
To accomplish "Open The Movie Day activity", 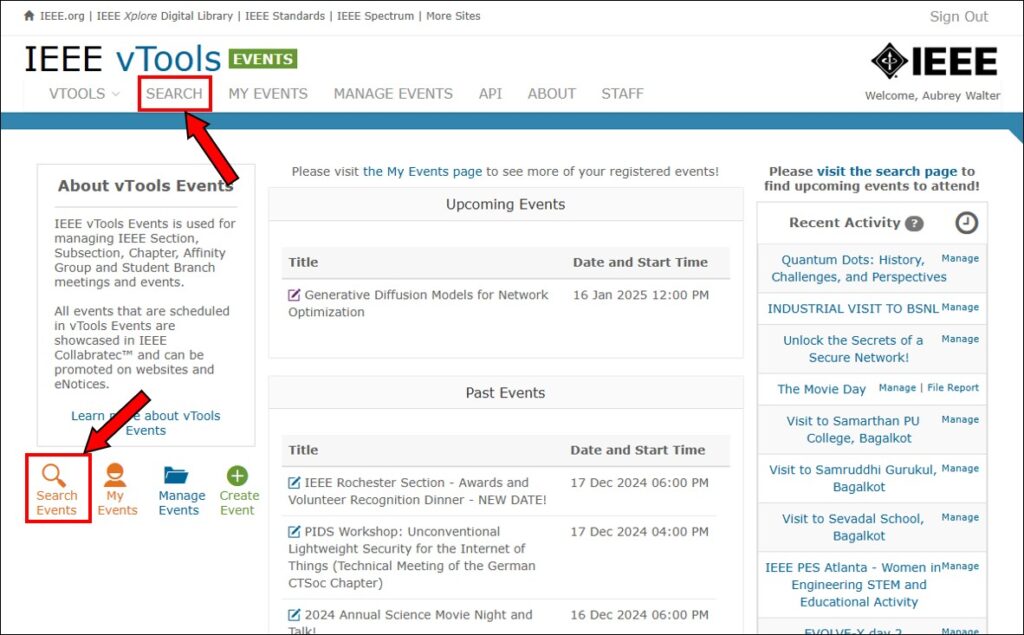I will coord(822,389).
